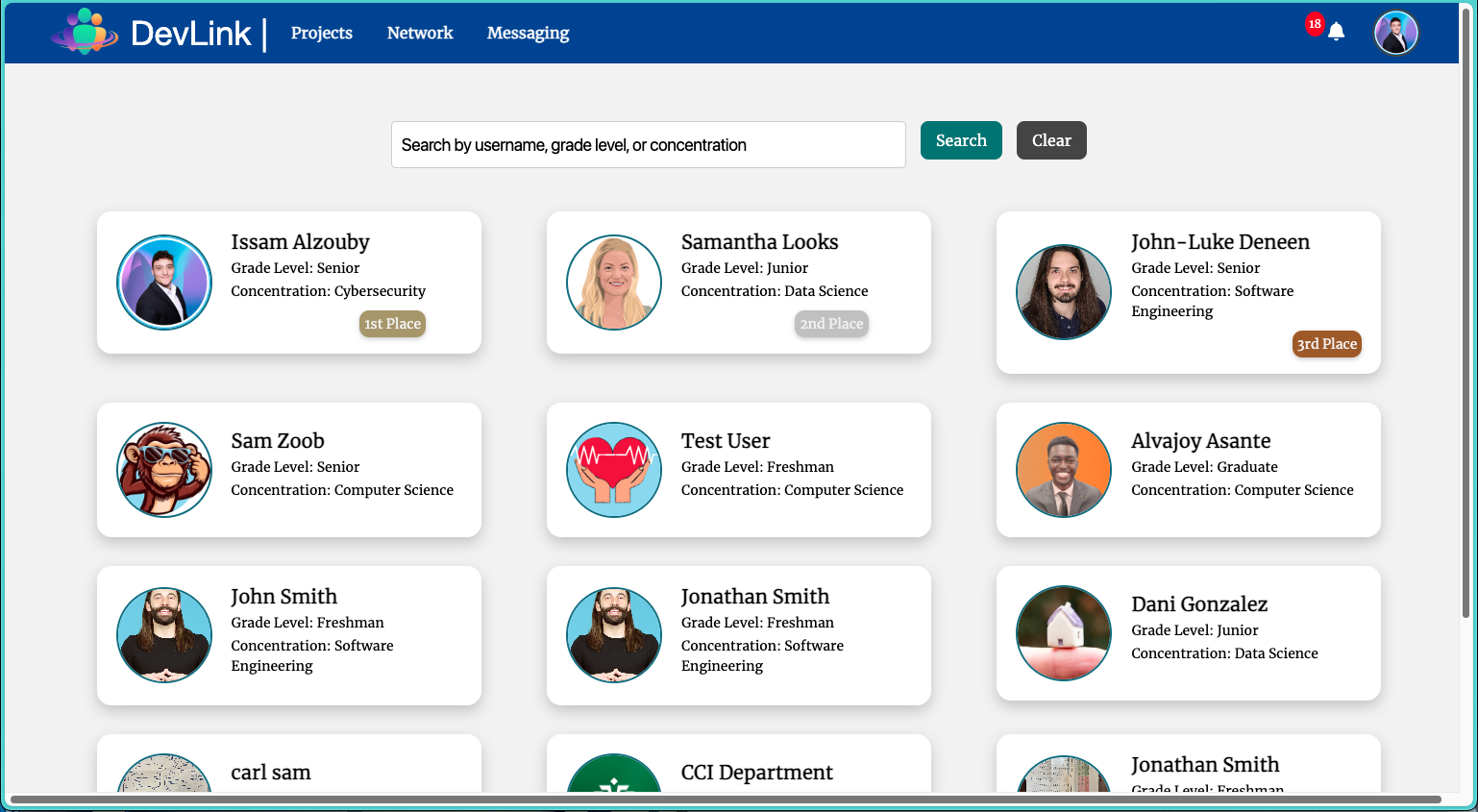The image size is (1478, 812).
Task: Click the DevLink brand name
Action: pyautogui.click(x=190, y=34)
